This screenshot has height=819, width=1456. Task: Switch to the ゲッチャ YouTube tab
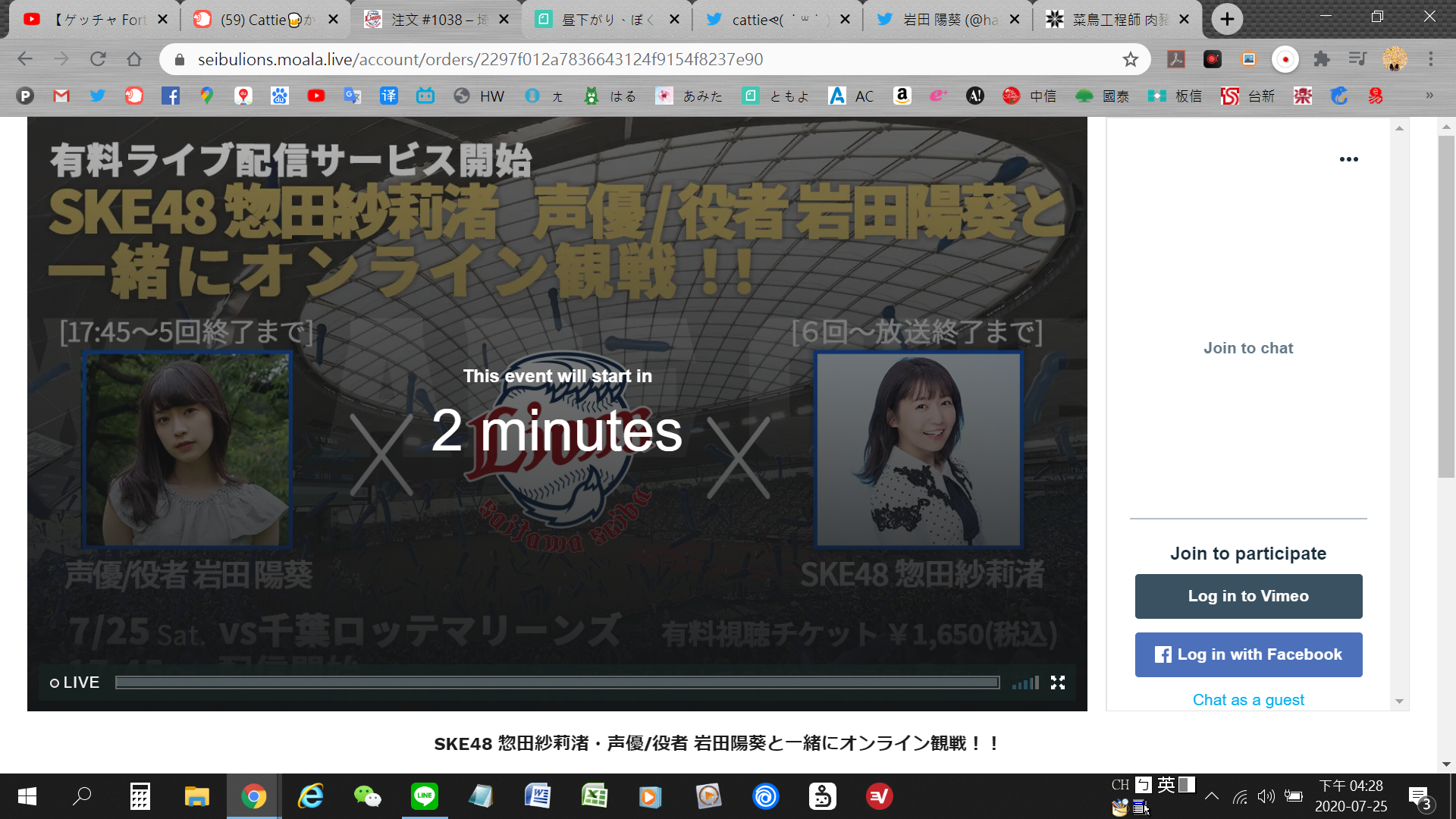click(95, 20)
